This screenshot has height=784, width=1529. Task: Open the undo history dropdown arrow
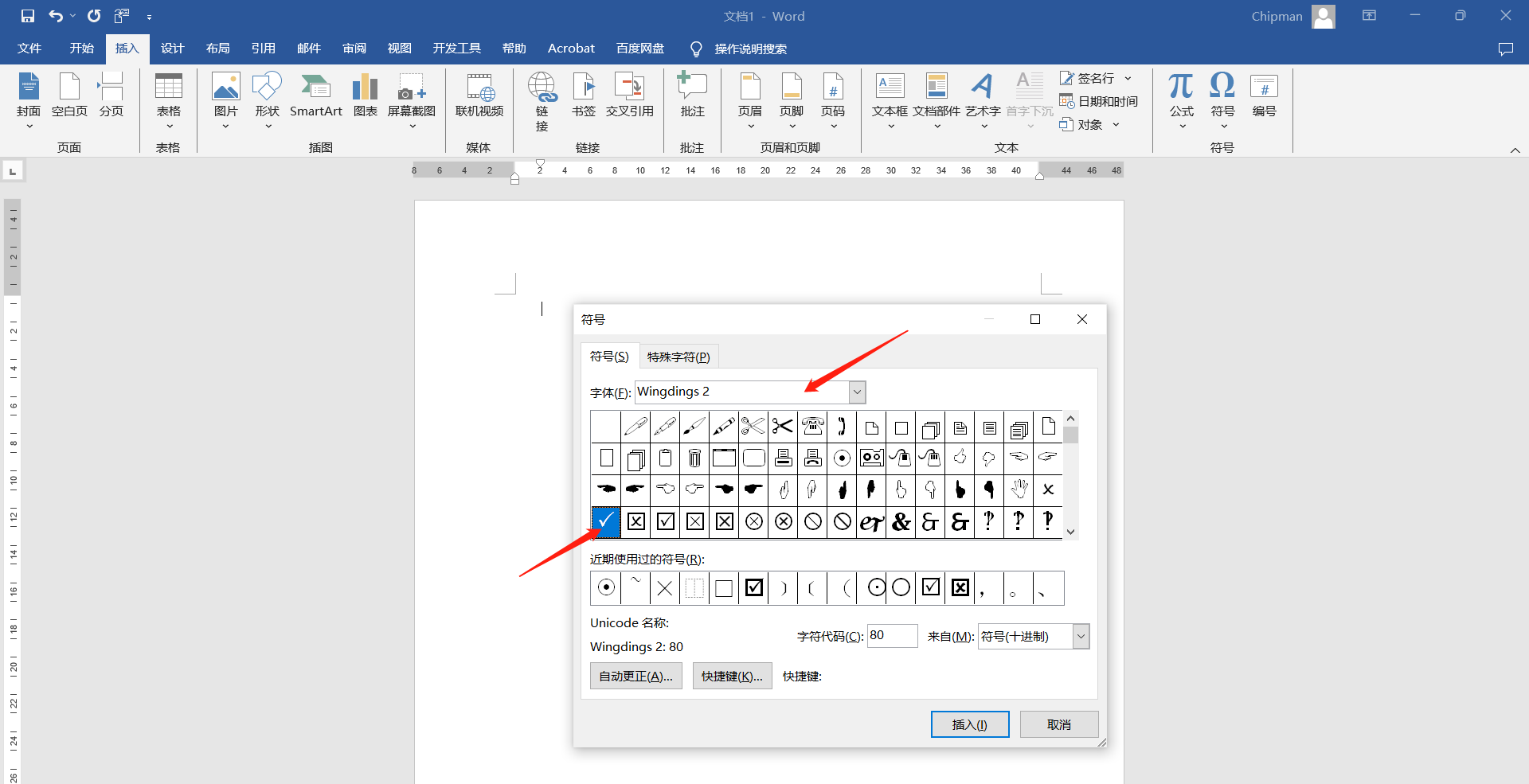[x=72, y=16]
